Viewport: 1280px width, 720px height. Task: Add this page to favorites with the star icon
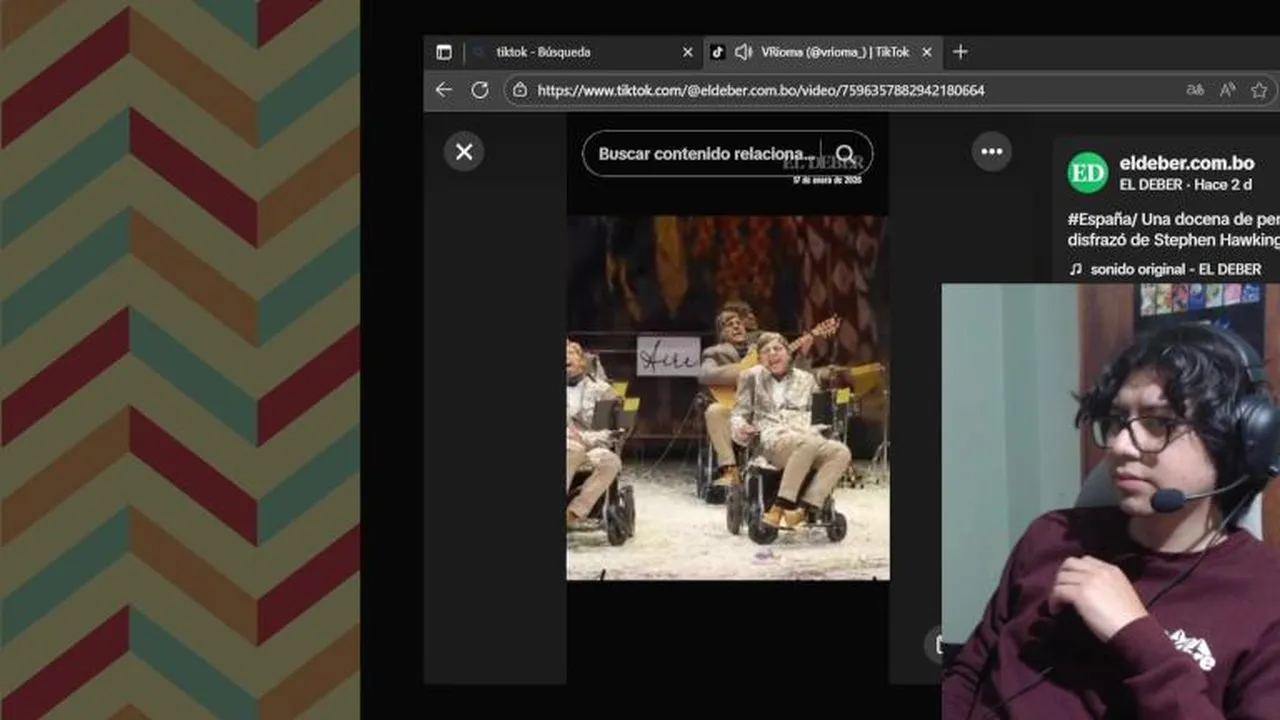coord(1259,90)
